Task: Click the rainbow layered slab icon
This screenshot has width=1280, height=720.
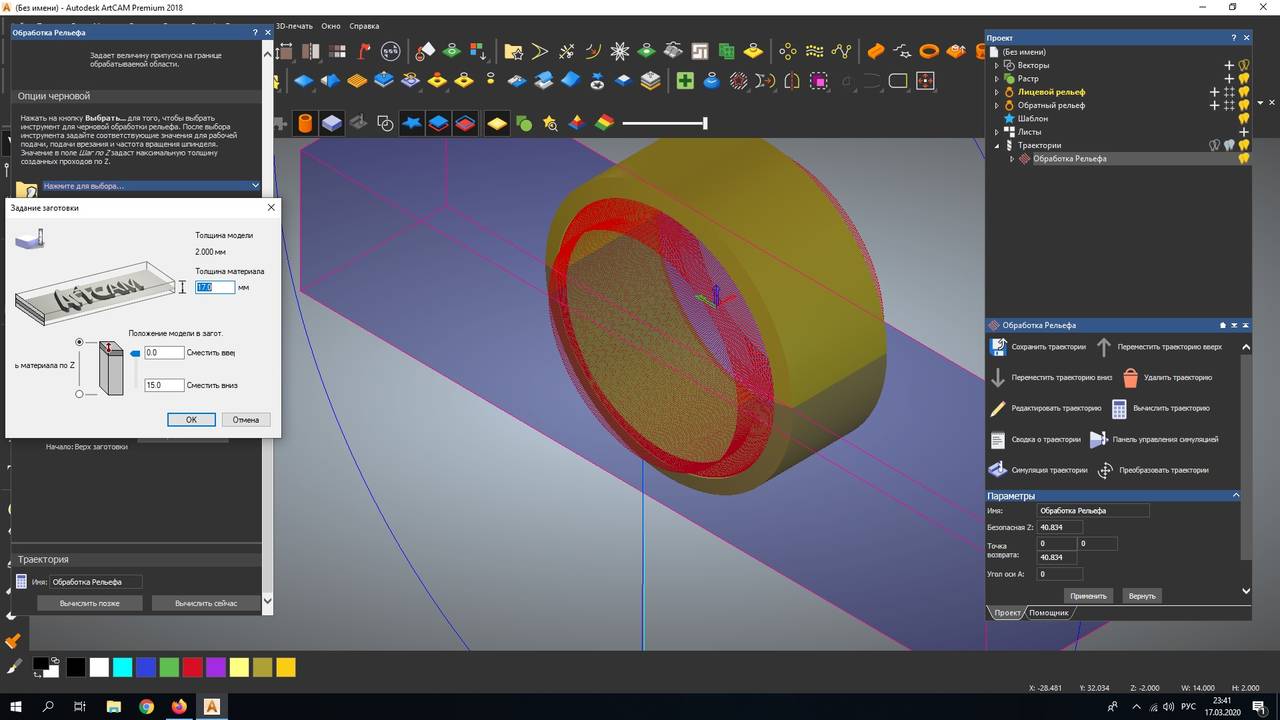Action: coord(604,124)
